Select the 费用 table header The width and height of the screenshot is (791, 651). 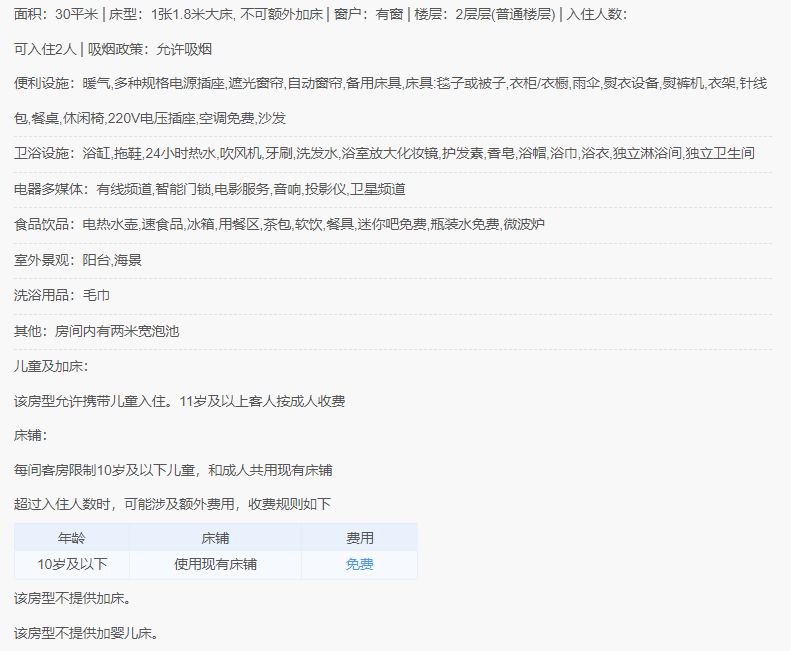coord(359,538)
